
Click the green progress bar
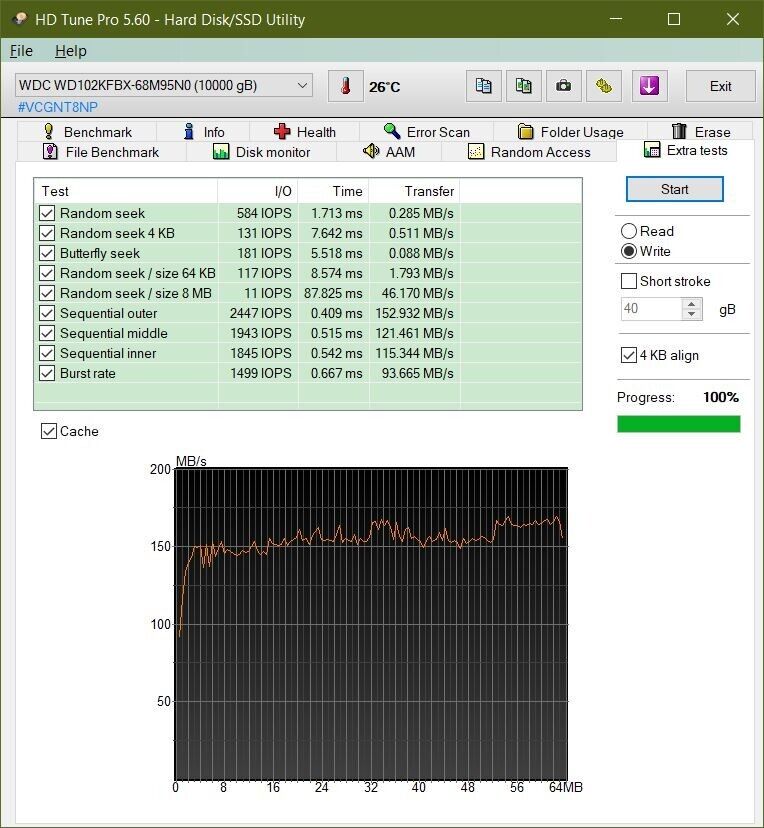tap(678, 424)
